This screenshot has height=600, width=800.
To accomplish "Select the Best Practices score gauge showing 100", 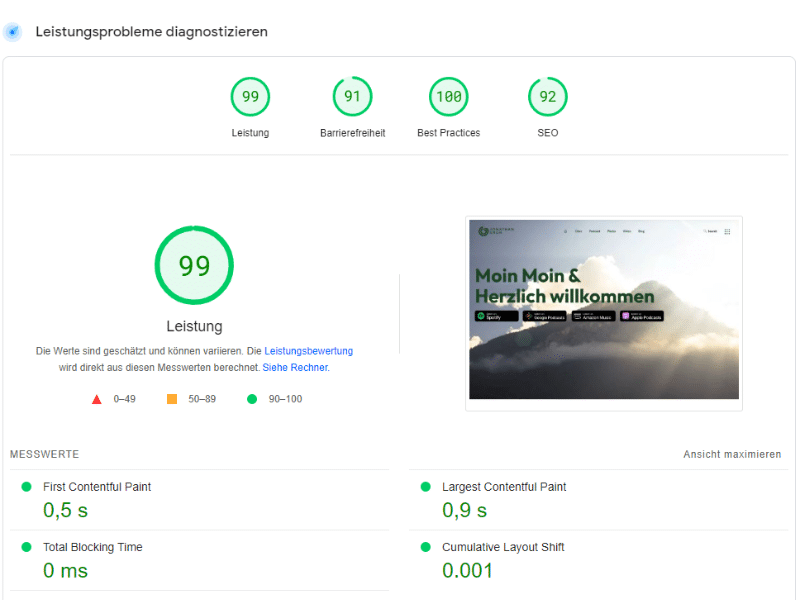I will click(x=449, y=97).
